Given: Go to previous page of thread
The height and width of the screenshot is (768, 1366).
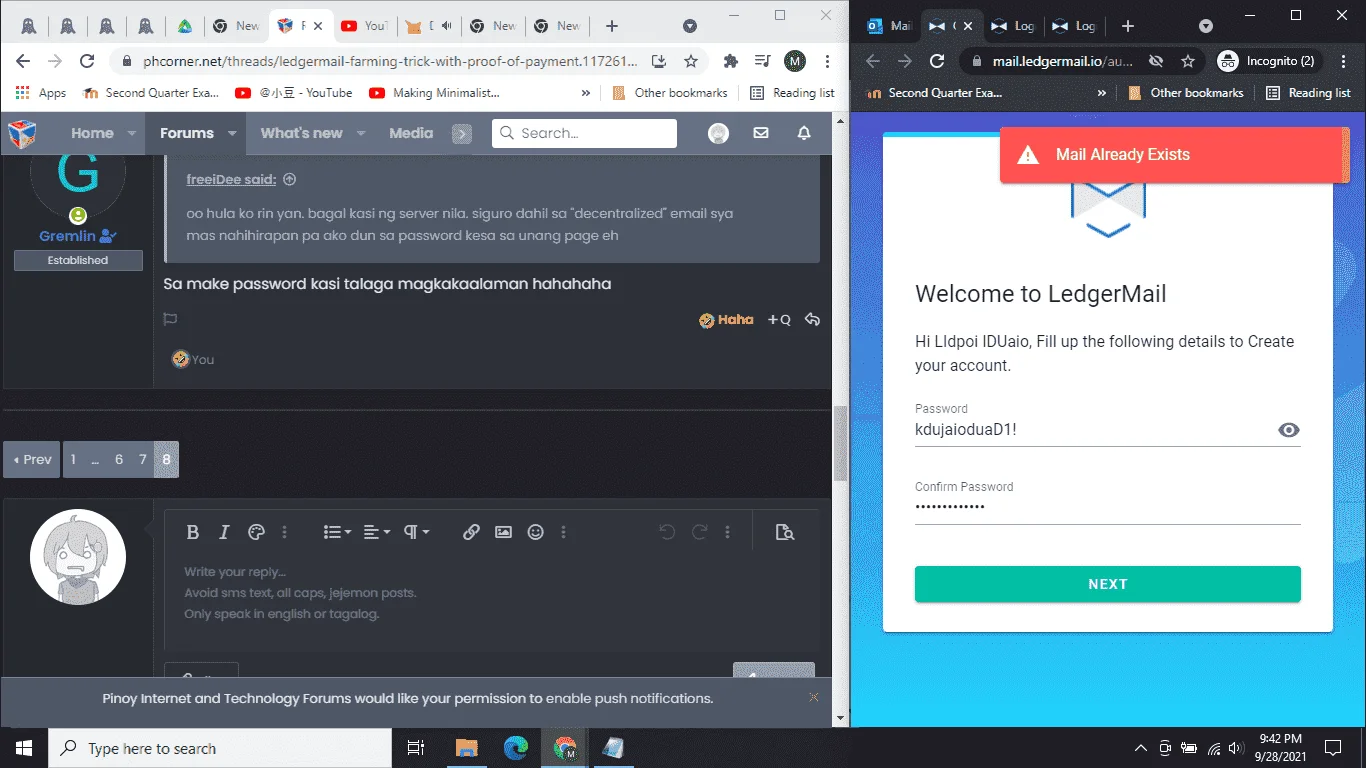Looking at the screenshot, I should tap(32, 459).
